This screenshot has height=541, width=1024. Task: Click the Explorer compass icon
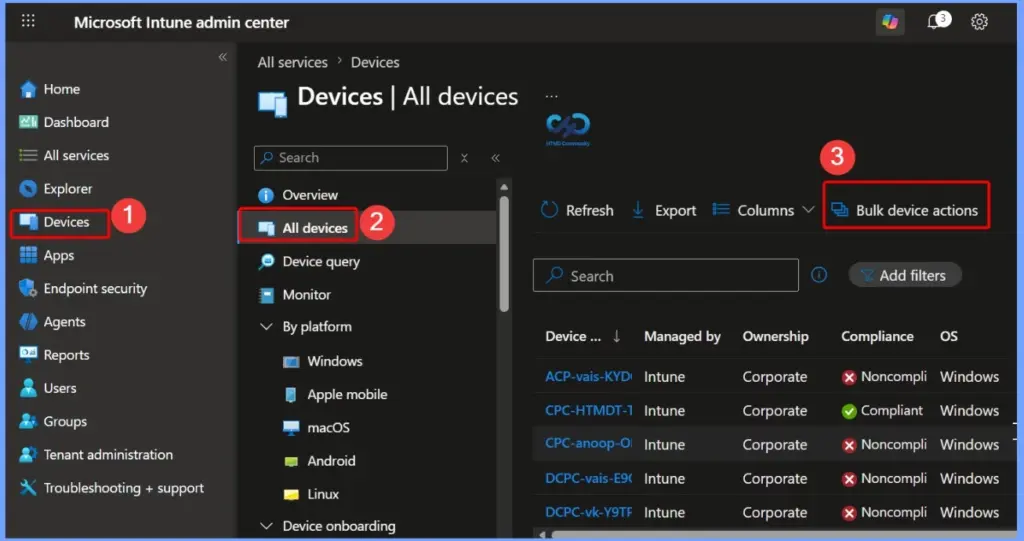[x=28, y=189]
